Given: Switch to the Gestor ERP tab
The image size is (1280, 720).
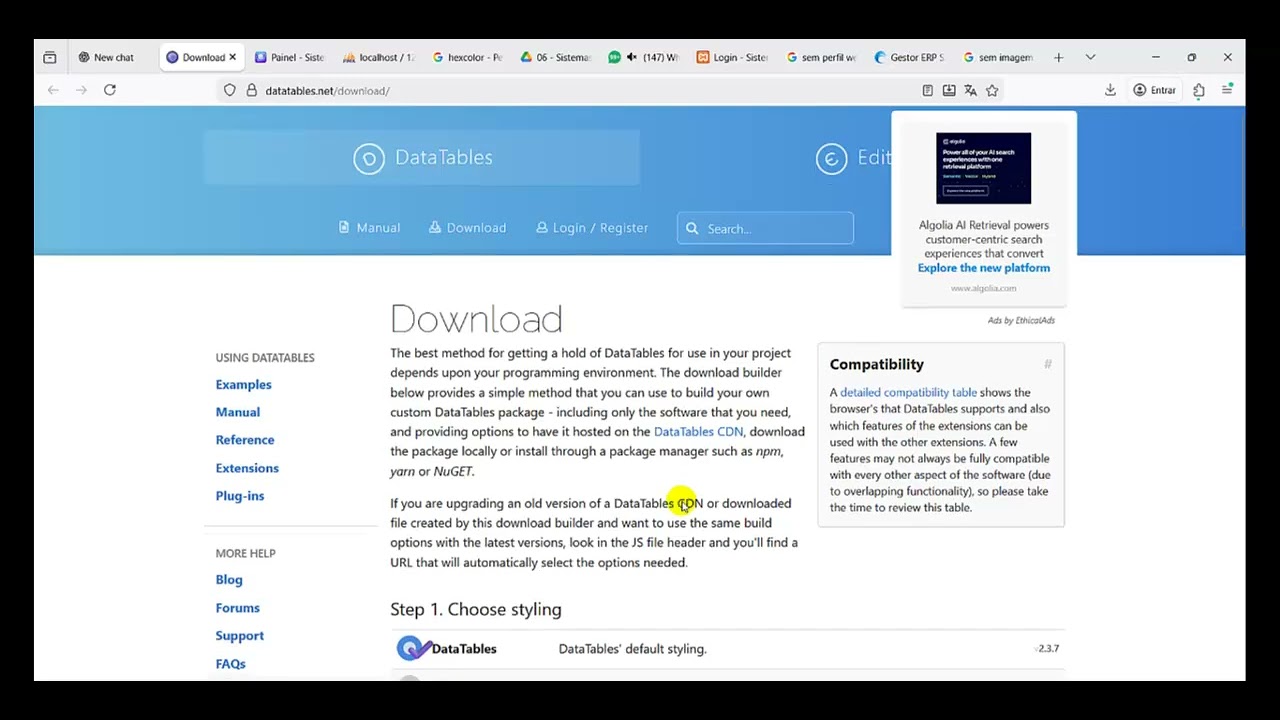Looking at the screenshot, I should [909, 58].
